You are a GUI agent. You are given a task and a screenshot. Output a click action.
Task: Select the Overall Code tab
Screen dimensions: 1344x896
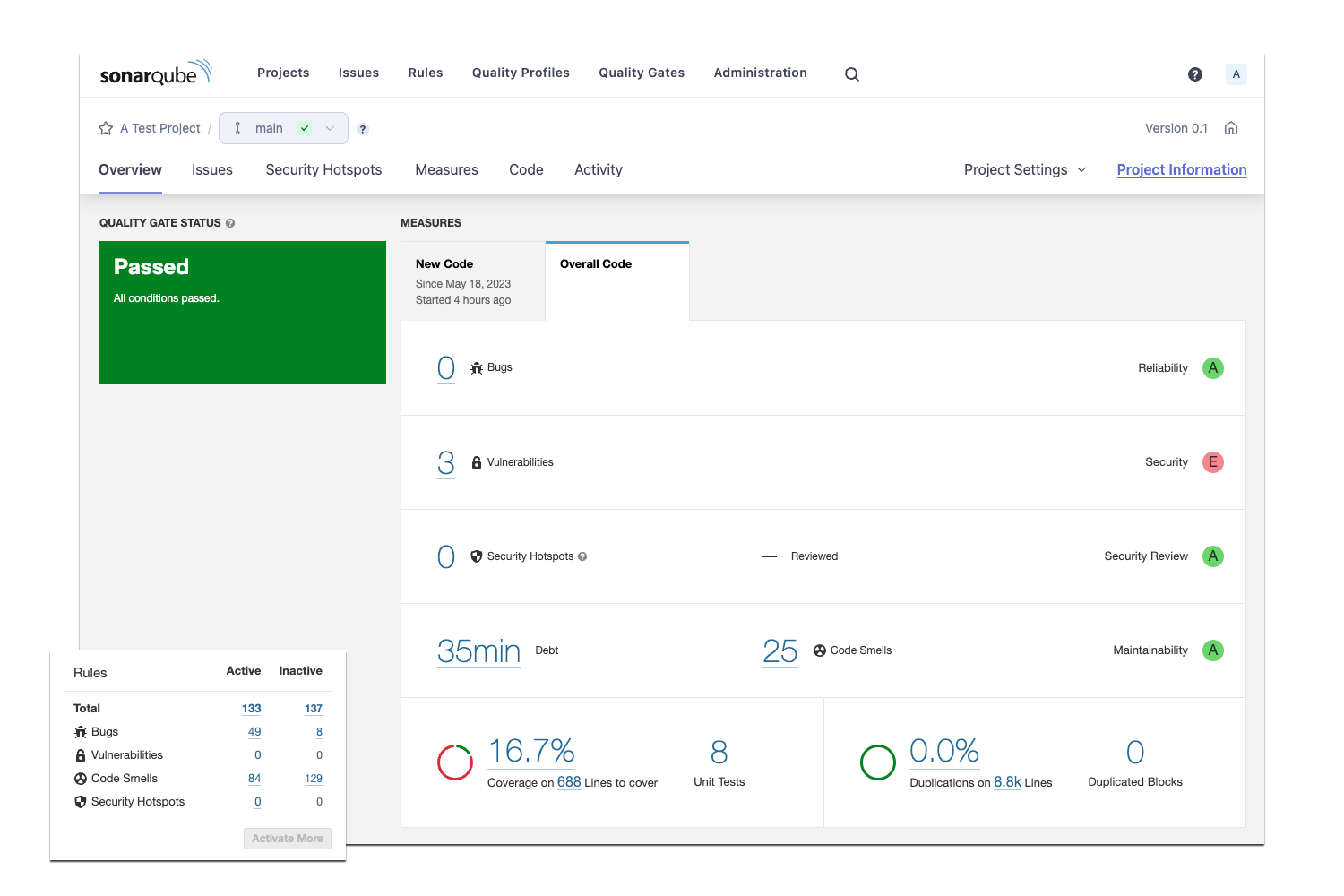(617, 280)
